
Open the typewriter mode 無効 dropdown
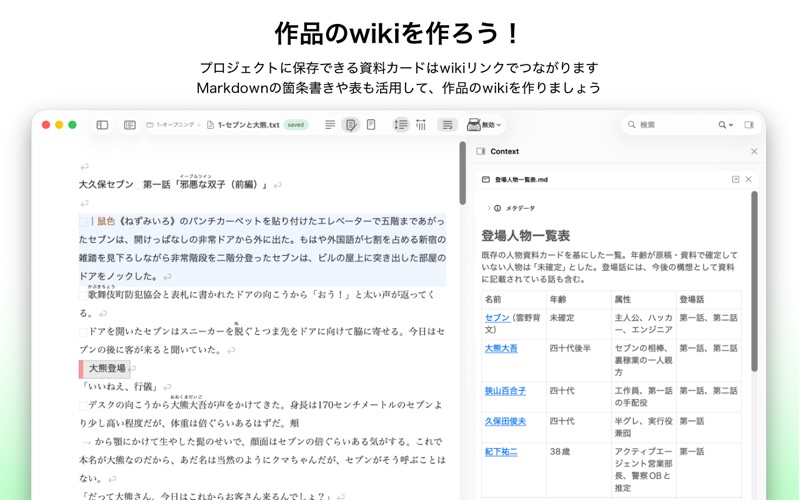[x=484, y=125]
